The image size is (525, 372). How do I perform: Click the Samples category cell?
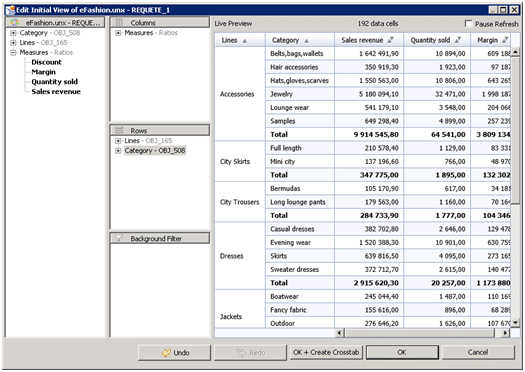pyautogui.click(x=300, y=121)
